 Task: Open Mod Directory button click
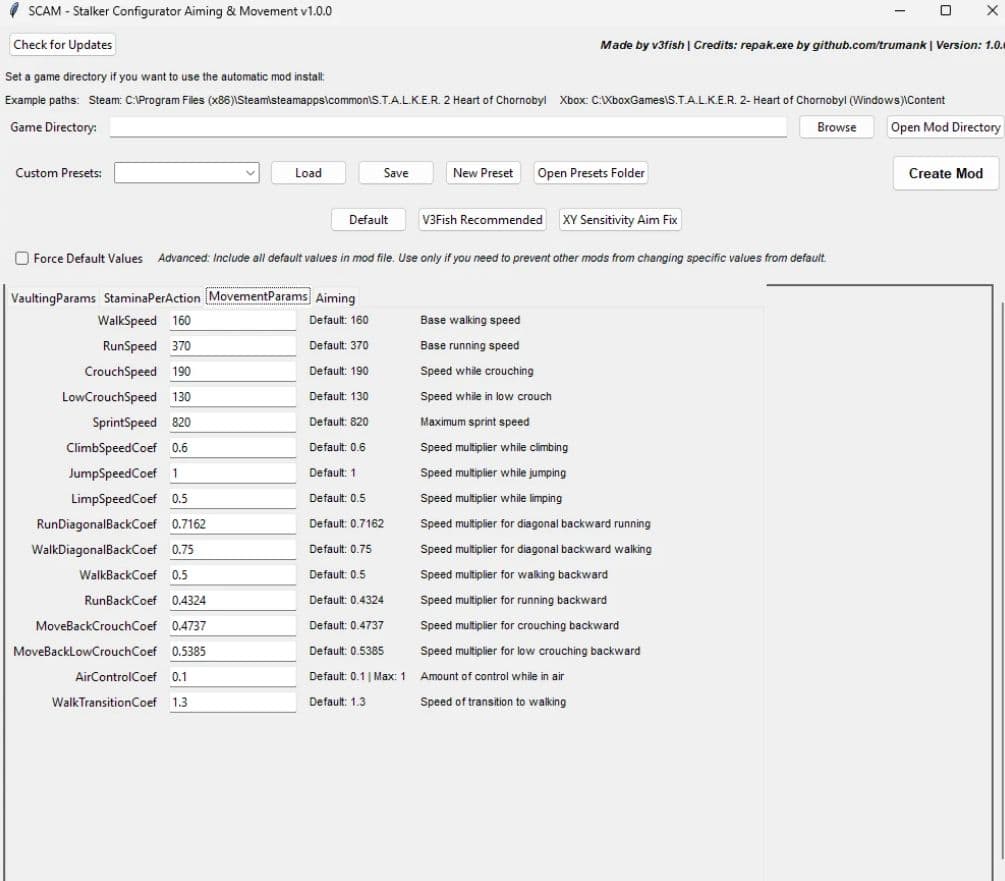pyautogui.click(x=945, y=127)
